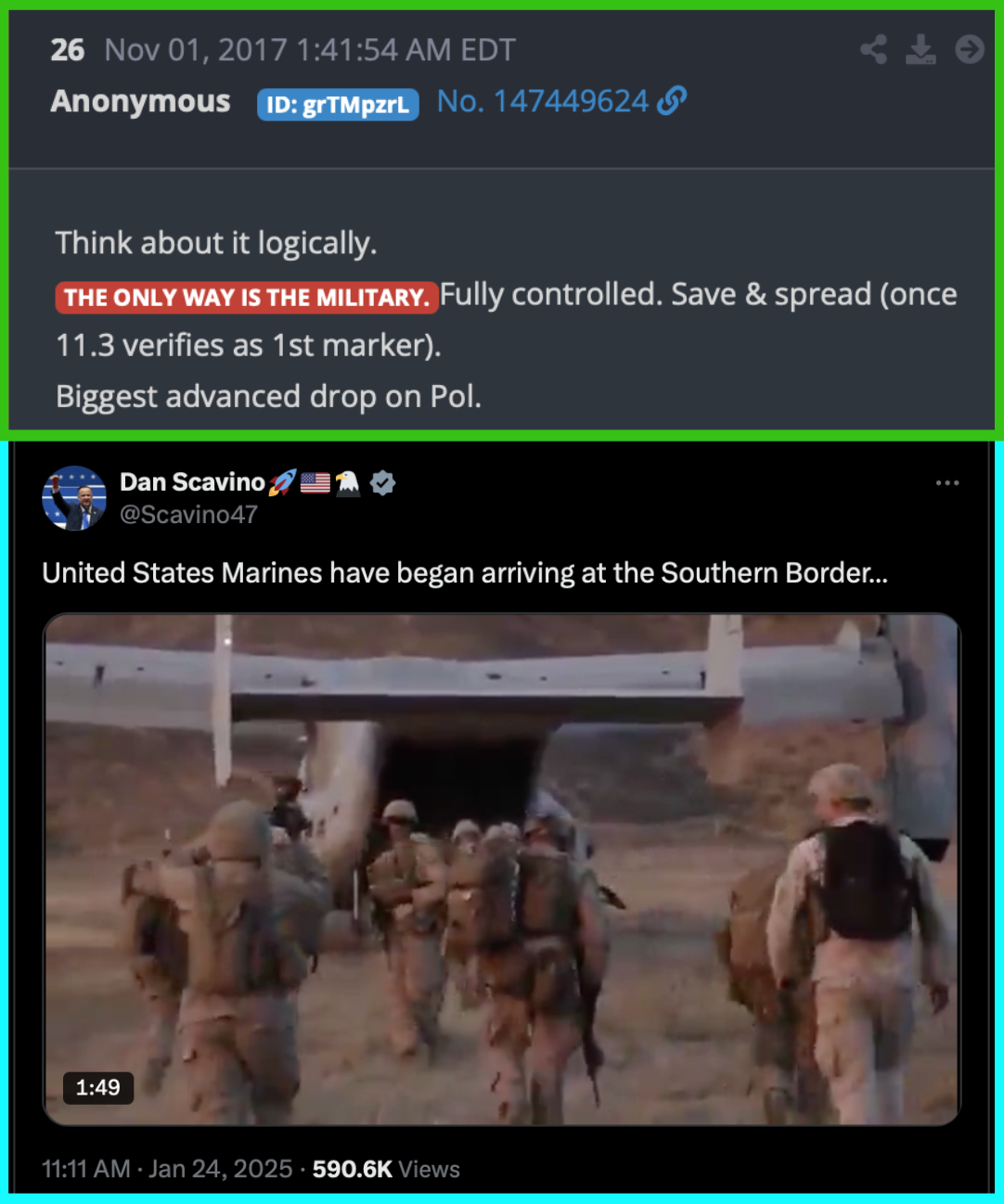Play the Marines video thumbnail
Image resolution: width=1004 pixels, height=1204 pixels.
tap(501, 869)
